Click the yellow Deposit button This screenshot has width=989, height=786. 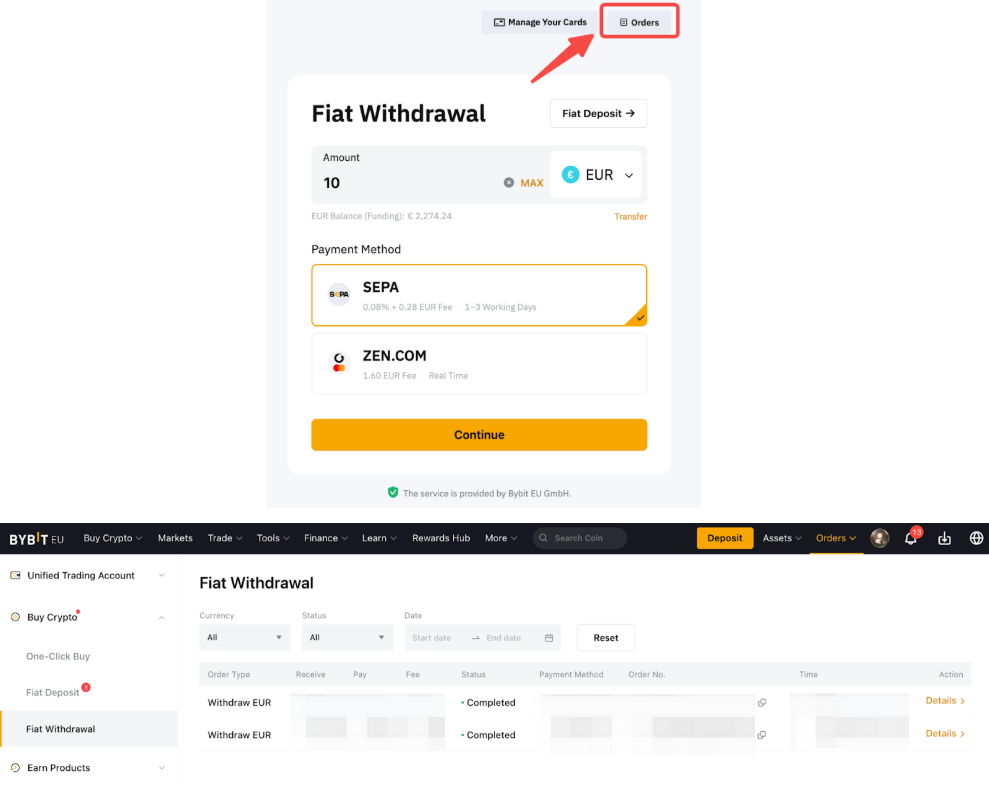pyautogui.click(x=724, y=538)
